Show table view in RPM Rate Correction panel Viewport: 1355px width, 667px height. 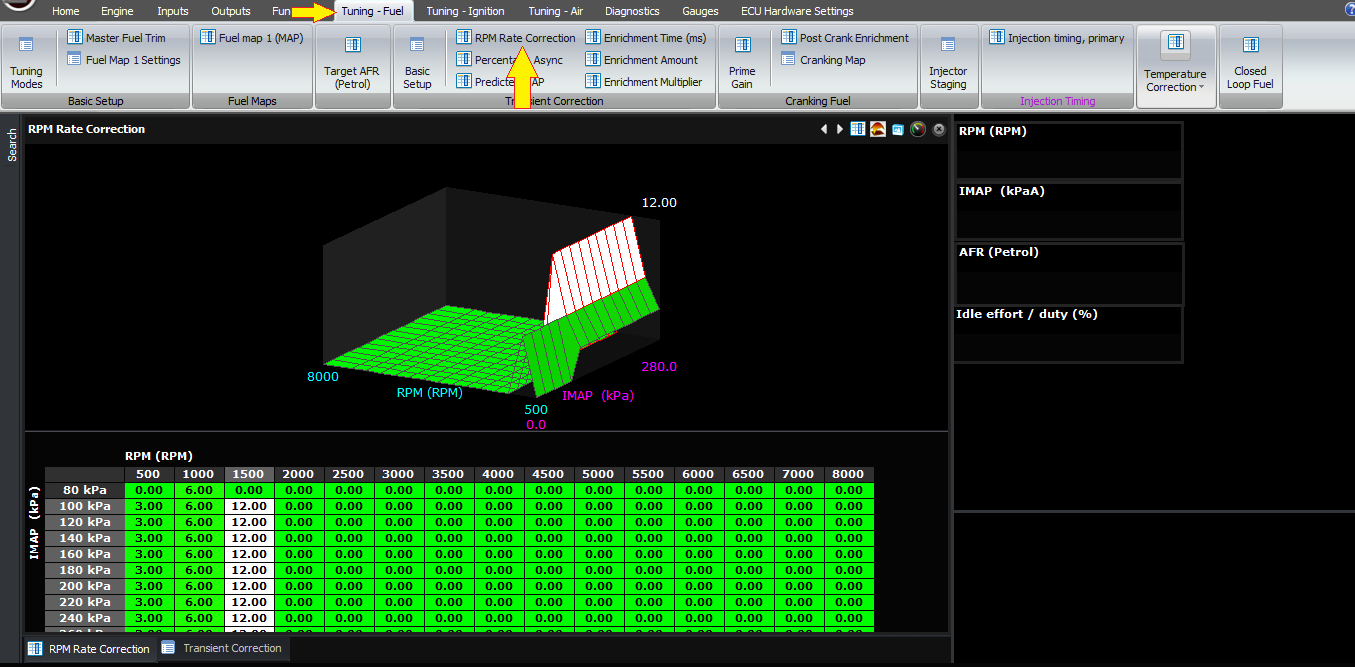point(858,129)
